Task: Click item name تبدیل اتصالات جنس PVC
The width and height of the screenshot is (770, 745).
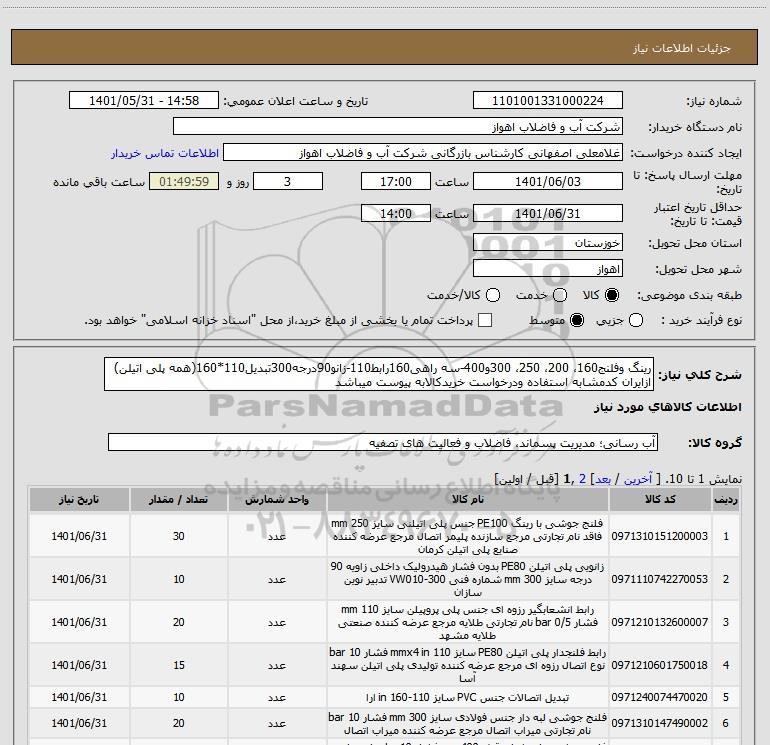Action: [x=468, y=697]
